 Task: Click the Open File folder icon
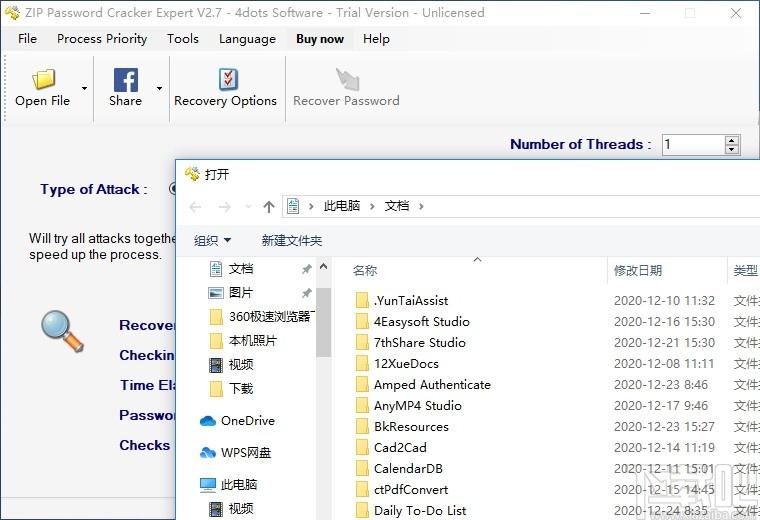point(44,79)
